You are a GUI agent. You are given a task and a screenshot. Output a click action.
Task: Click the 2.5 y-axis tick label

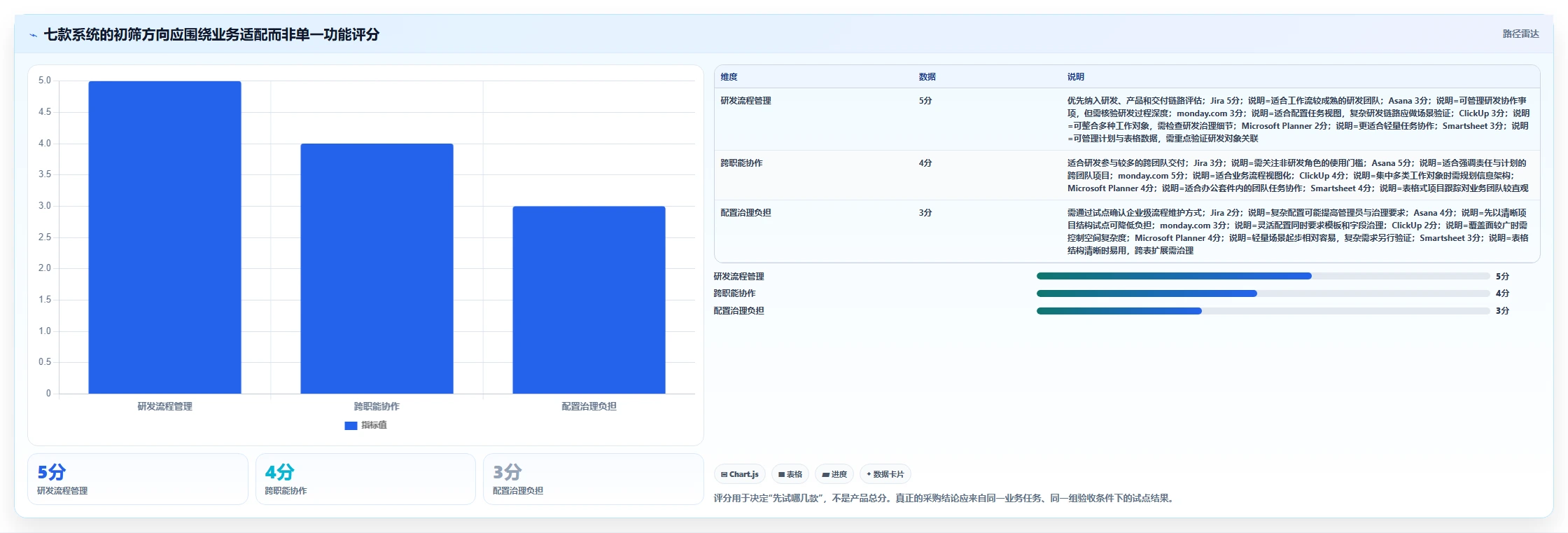coord(45,237)
